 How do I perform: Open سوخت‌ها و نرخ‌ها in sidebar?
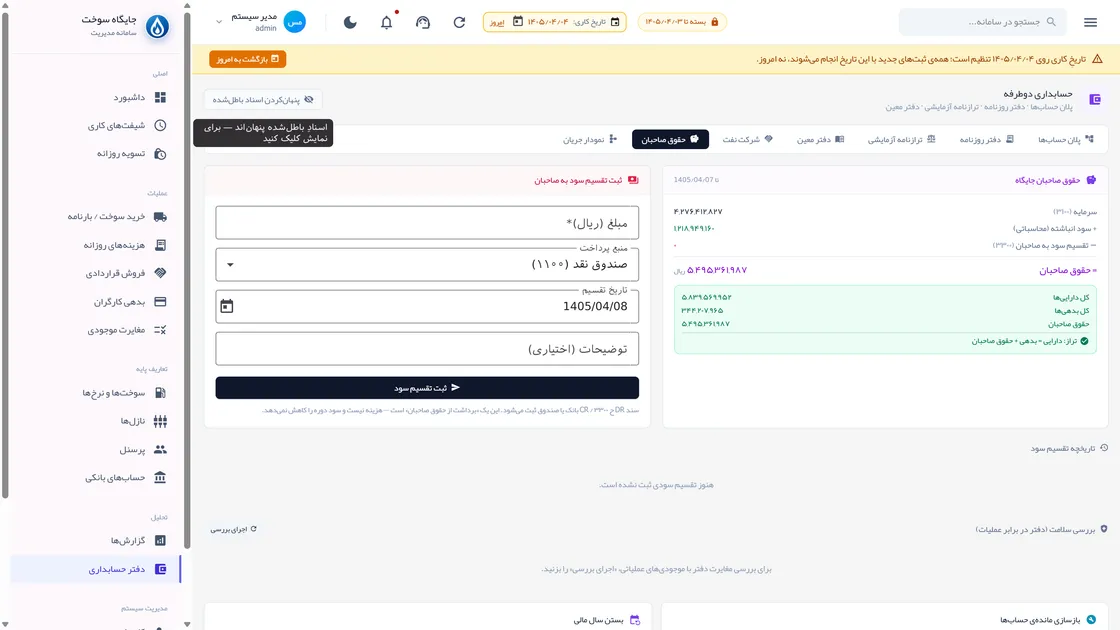tap(96, 393)
